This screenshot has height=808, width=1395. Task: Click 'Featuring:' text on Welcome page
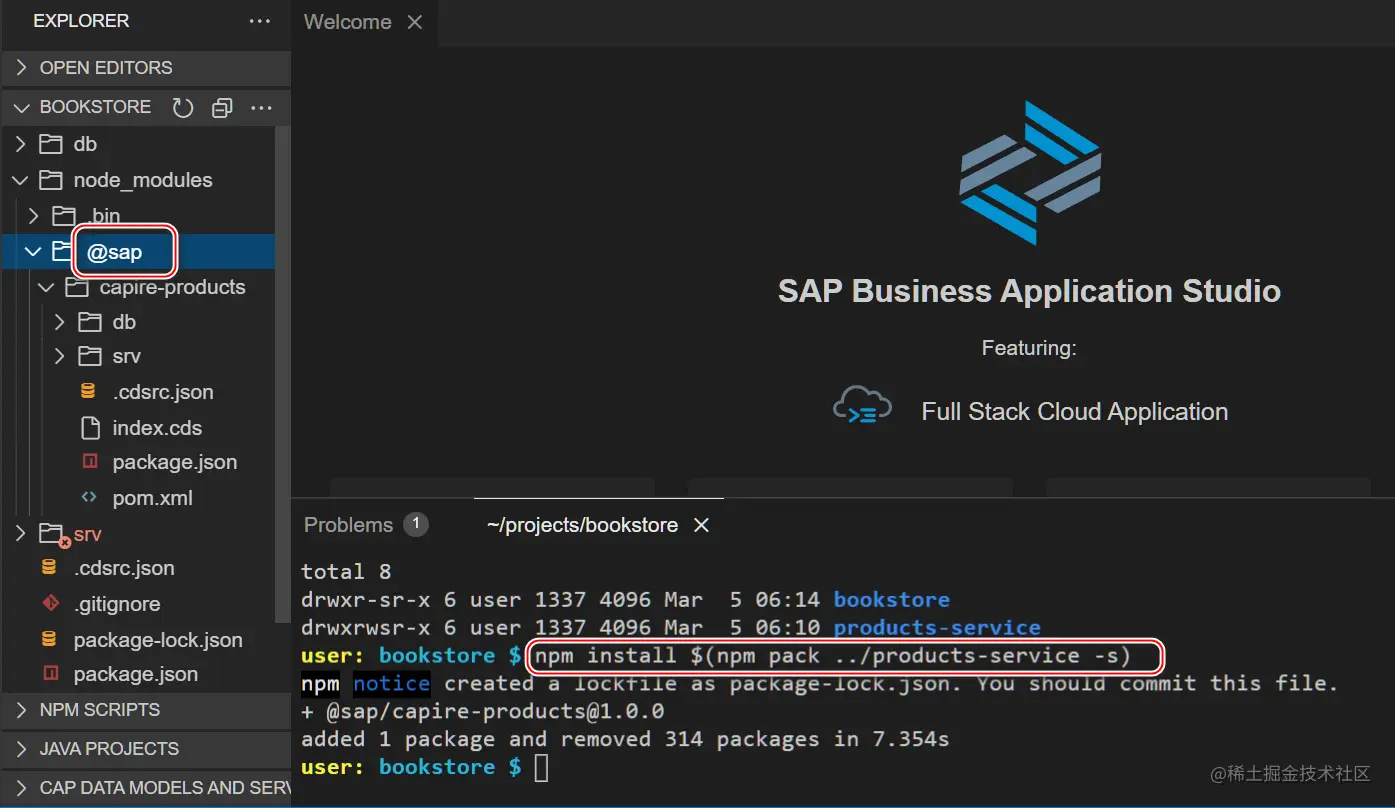[1029, 348]
